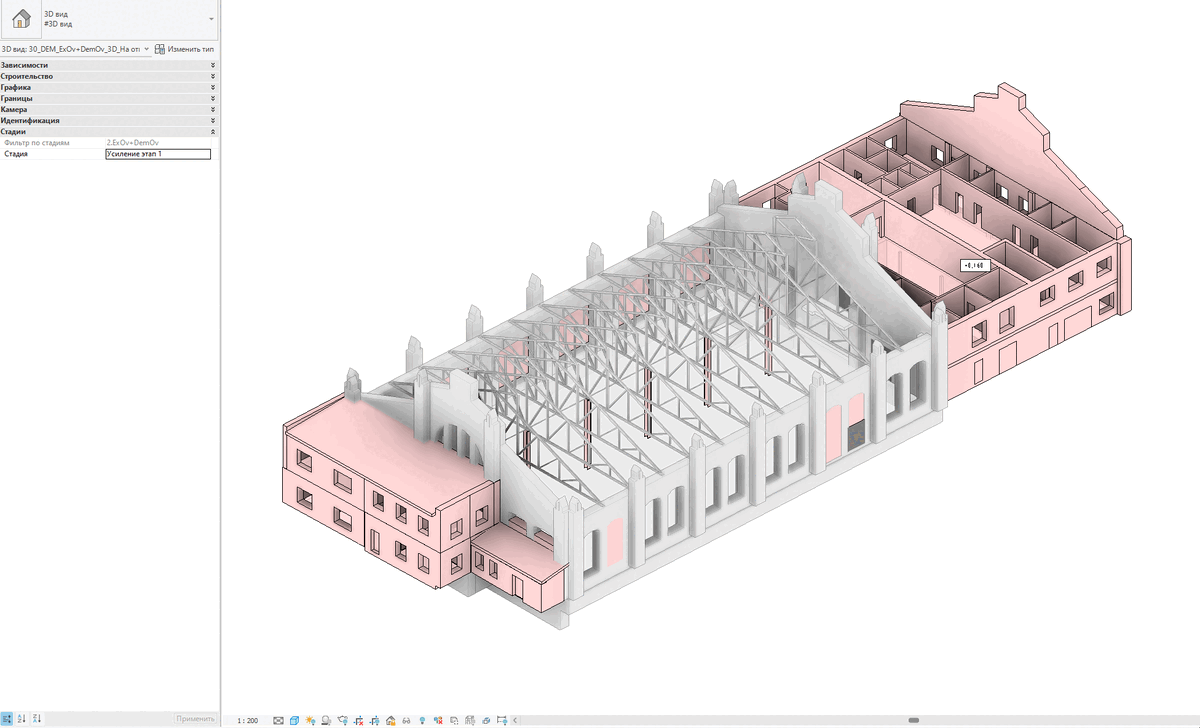The height and width of the screenshot is (728, 1200).
Task: Click the locked 3D view house icon
Action: (391, 720)
